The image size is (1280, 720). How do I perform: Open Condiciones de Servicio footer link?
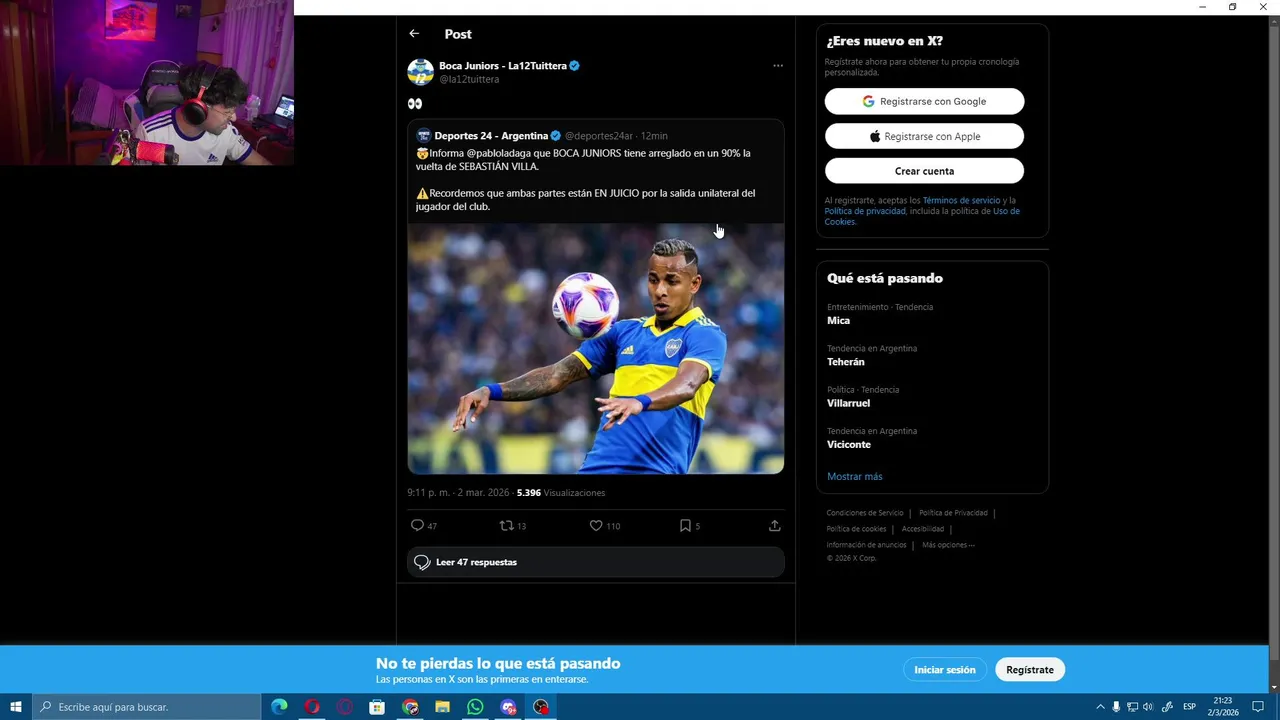pyautogui.click(x=864, y=513)
